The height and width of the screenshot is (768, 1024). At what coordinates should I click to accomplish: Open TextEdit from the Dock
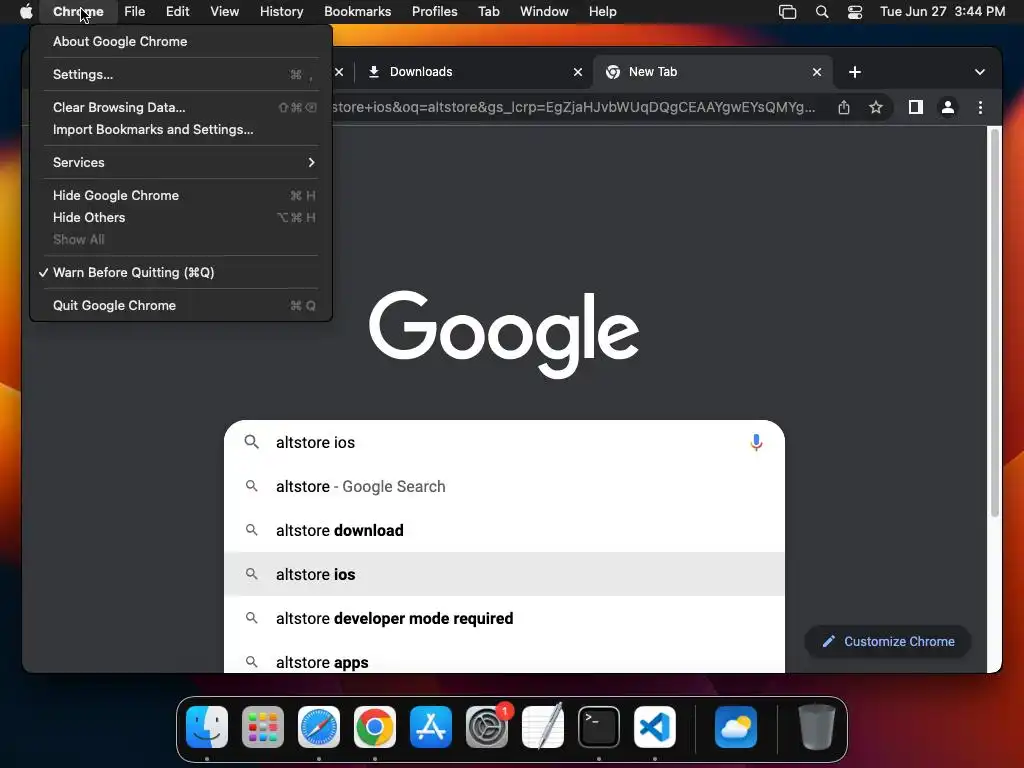[x=543, y=726]
